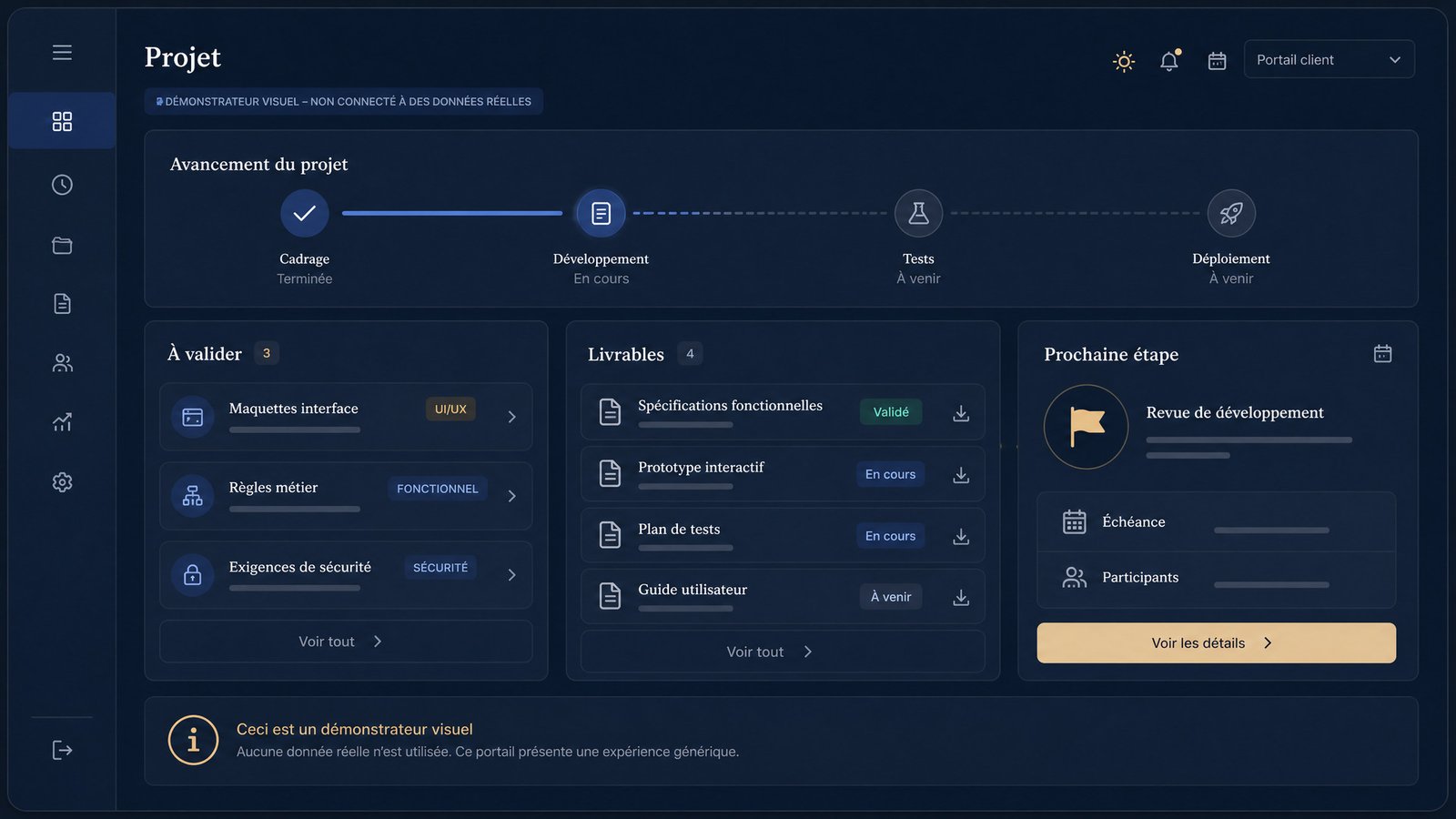The height and width of the screenshot is (819, 1456).
Task: Open the notifications bell
Action: point(1169,60)
